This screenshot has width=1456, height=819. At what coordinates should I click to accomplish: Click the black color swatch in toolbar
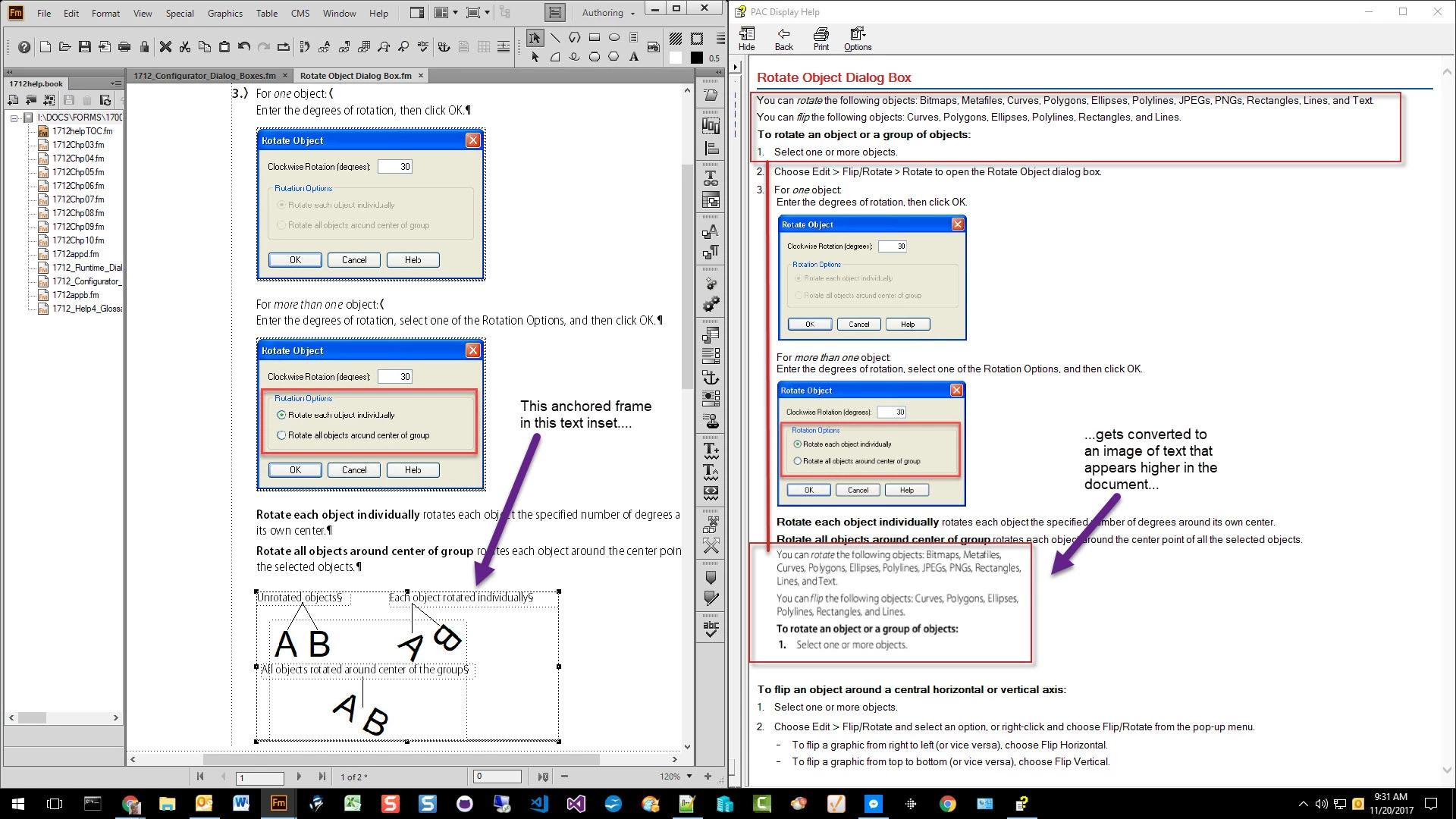click(x=696, y=58)
